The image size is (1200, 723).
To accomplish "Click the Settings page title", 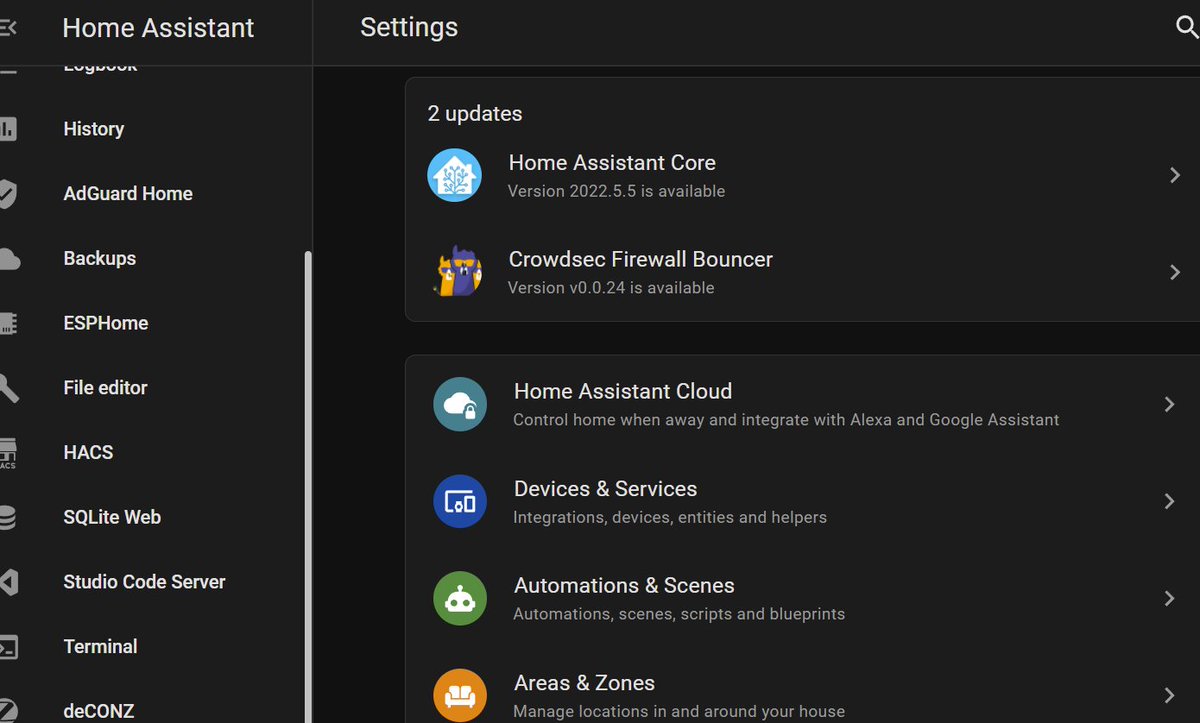I will pos(409,27).
